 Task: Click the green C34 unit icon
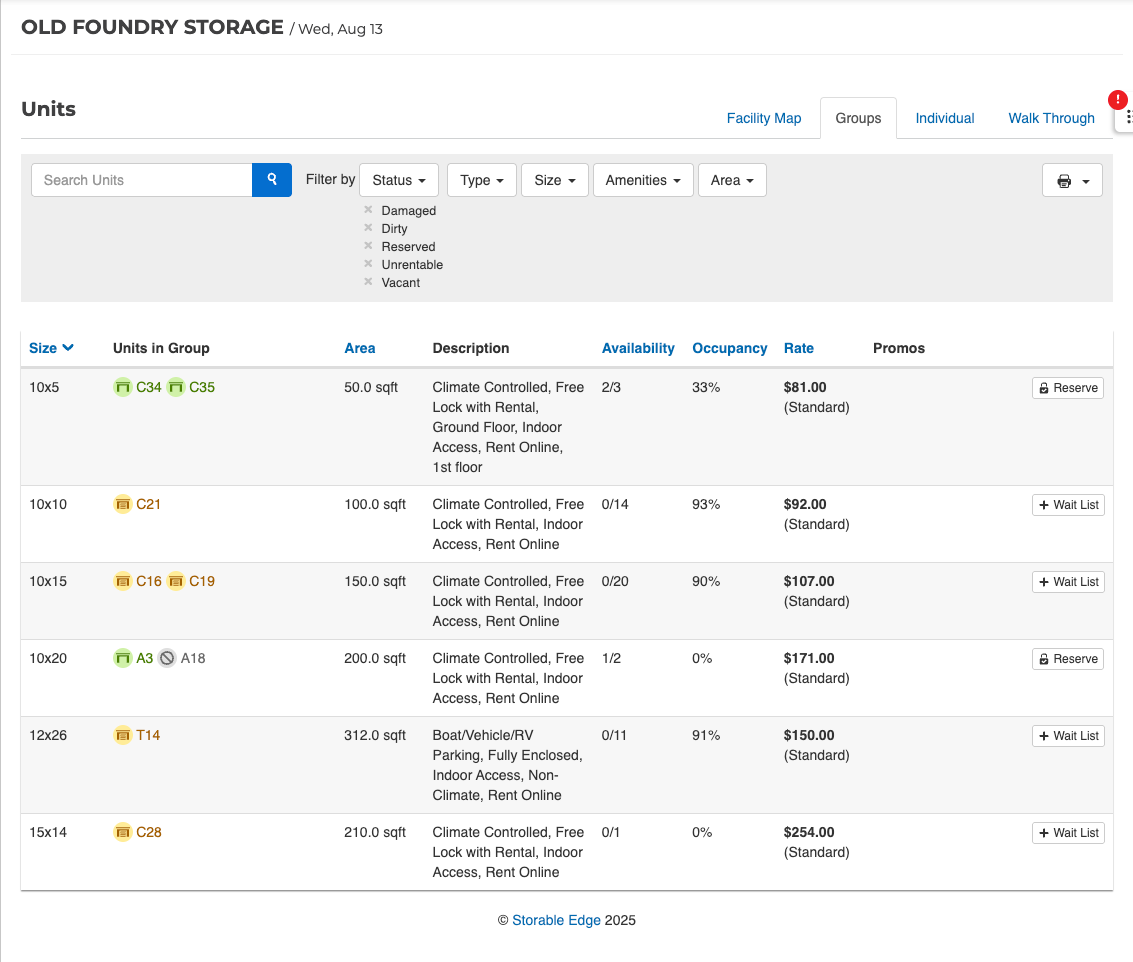tap(123, 388)
